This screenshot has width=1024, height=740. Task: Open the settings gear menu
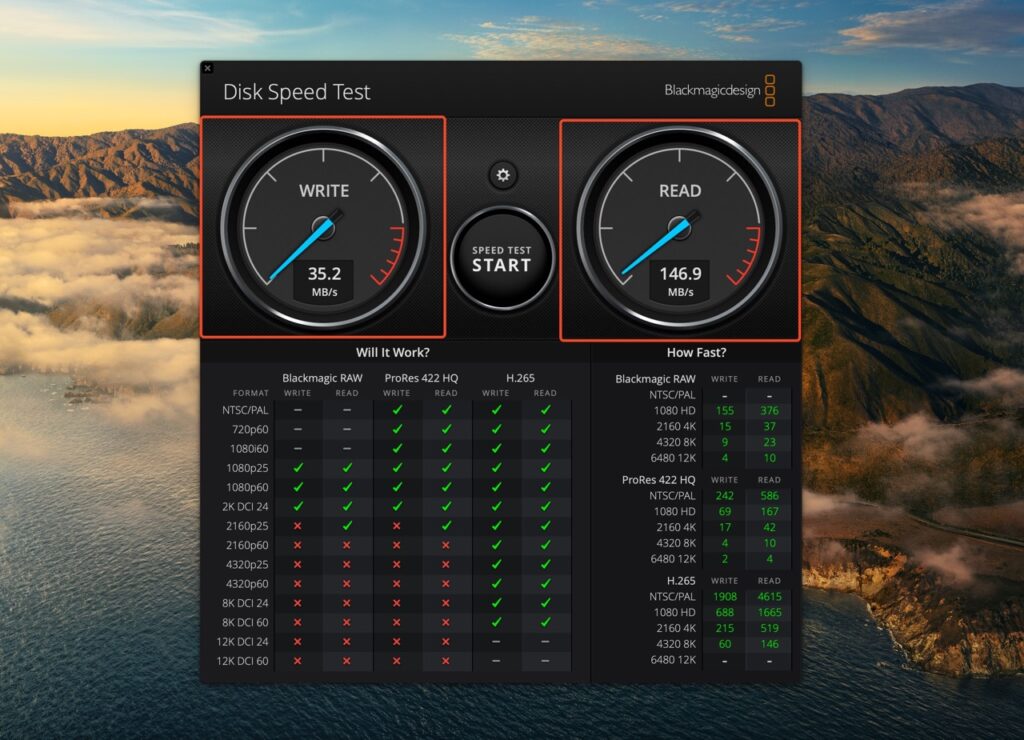point(503,174)
